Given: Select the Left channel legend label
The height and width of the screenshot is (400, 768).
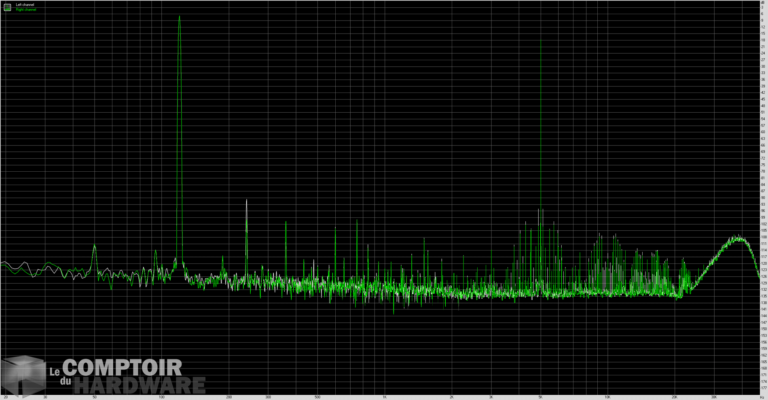Looking at the screenshot, I should pyautogui.click(x=24, y=5).
